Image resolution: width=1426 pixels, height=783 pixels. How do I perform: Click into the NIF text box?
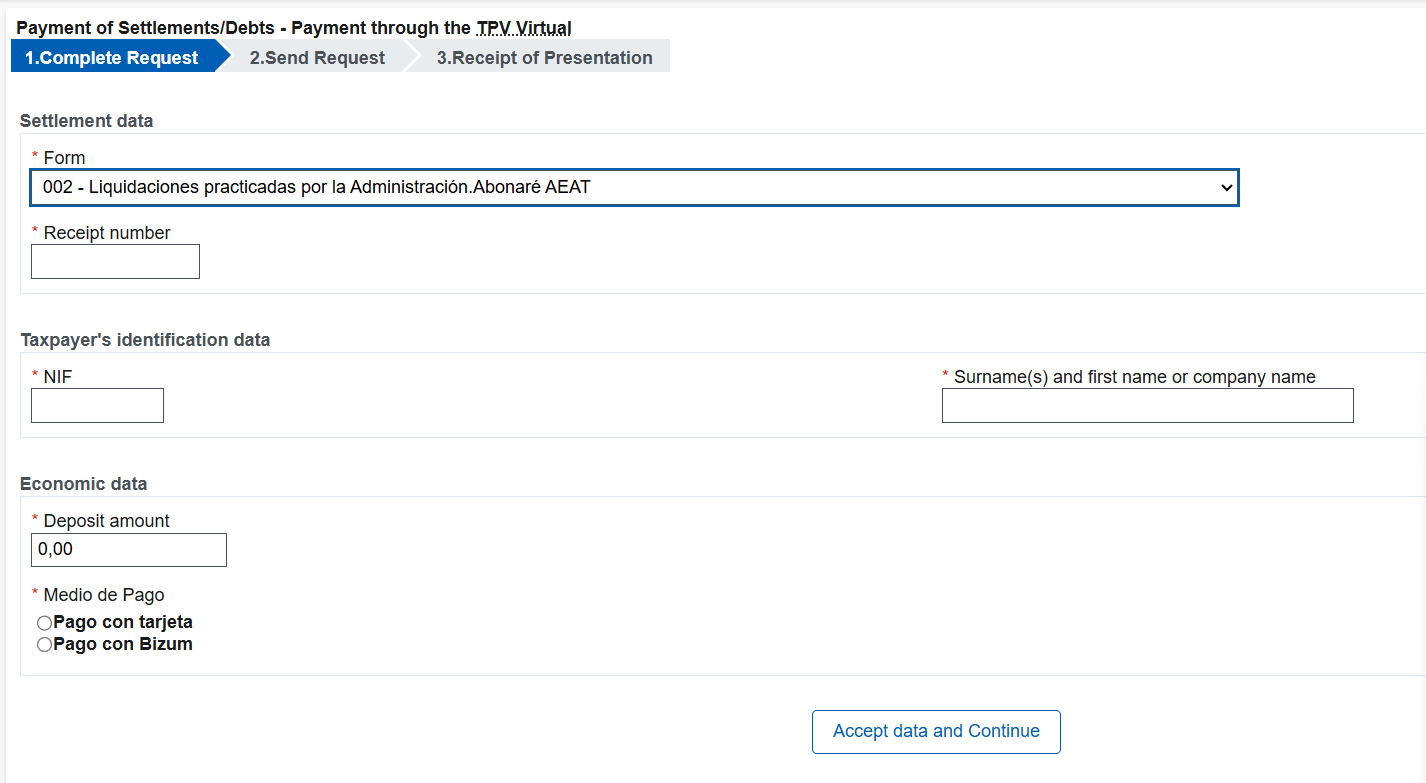(x=97, y=406)
